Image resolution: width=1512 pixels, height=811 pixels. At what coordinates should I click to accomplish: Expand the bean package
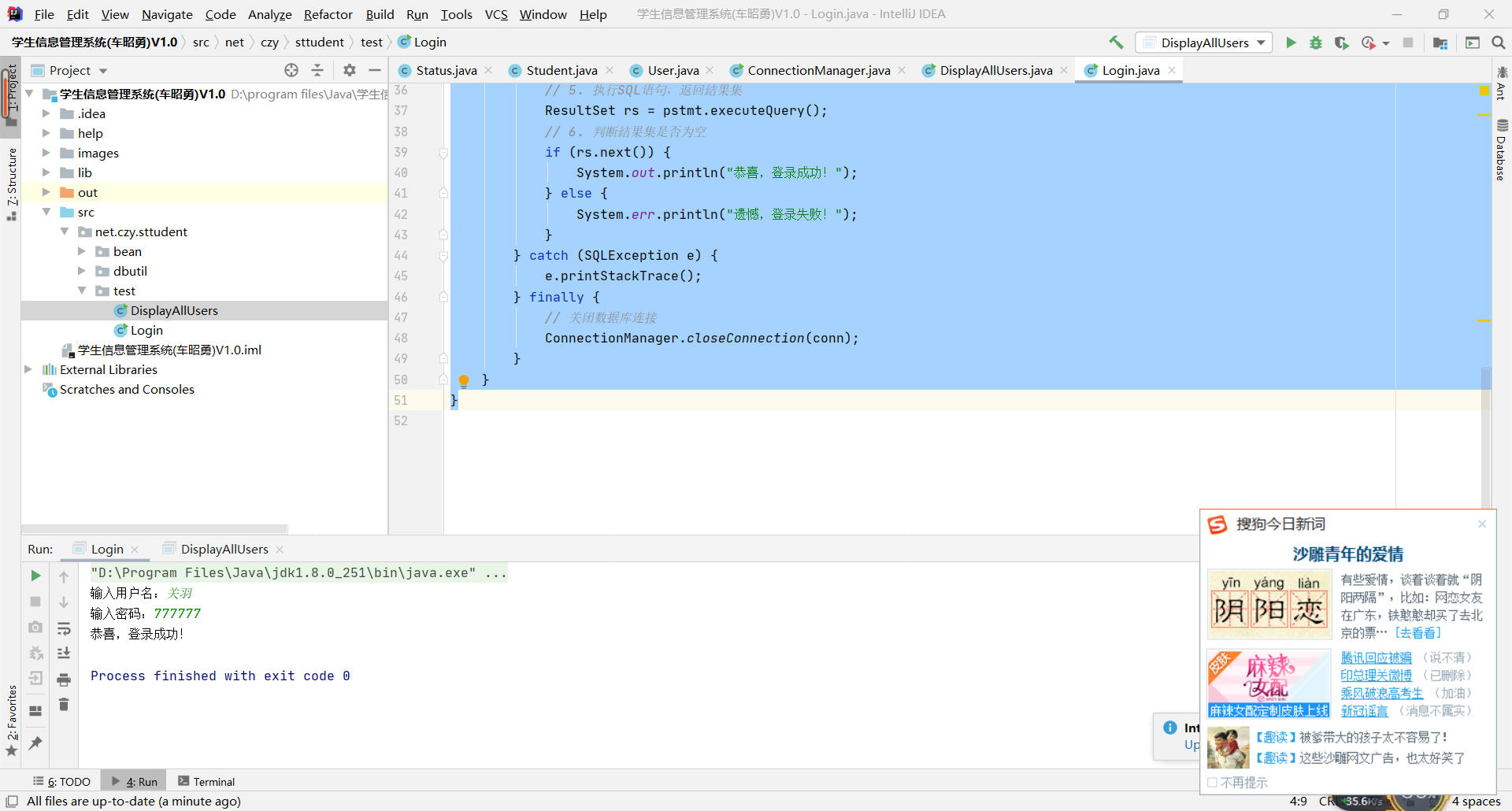pos(81,251)
